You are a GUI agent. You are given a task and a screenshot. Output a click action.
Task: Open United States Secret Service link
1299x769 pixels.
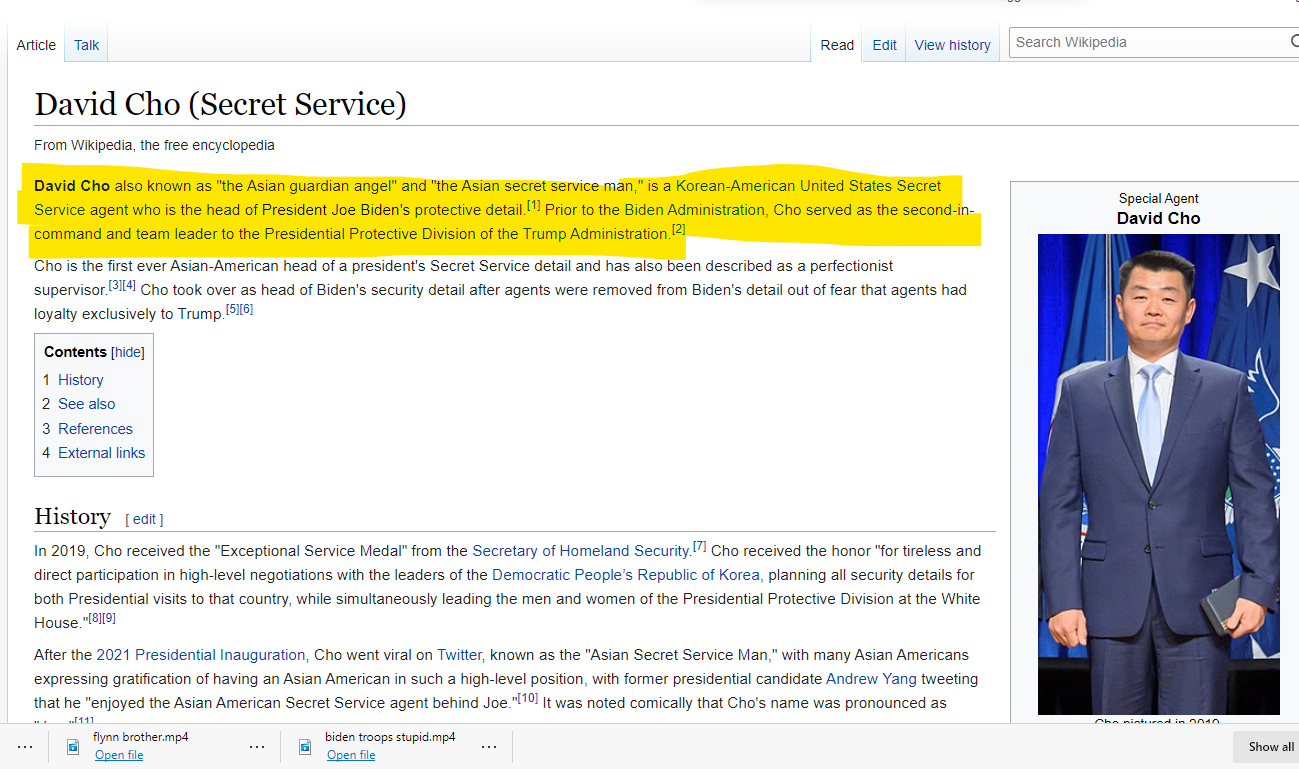coord(870,186)
